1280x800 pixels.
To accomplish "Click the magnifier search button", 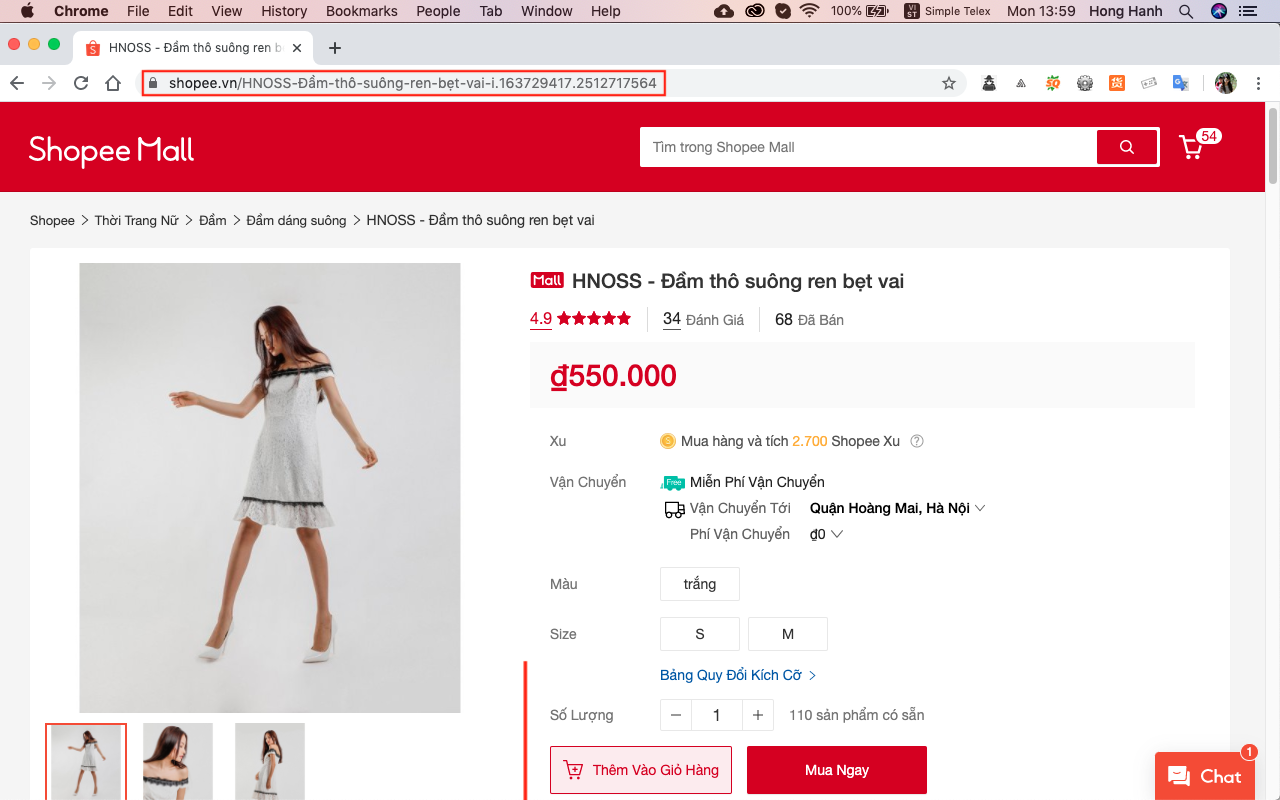I will point(1127,147).
